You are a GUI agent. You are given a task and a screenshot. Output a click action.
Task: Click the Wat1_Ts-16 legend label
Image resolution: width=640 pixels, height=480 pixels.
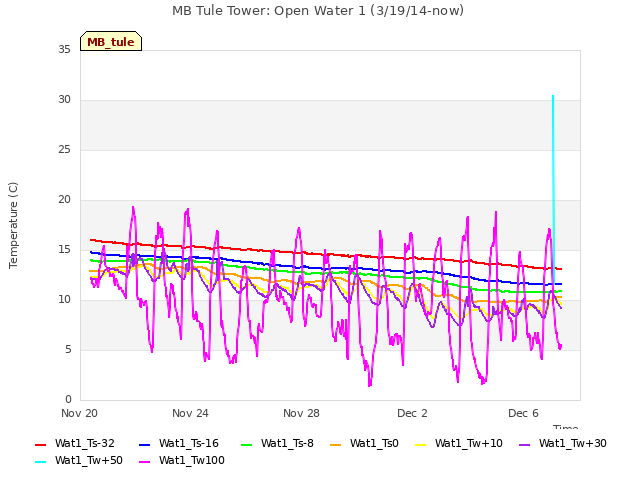(x=189, y=443)
